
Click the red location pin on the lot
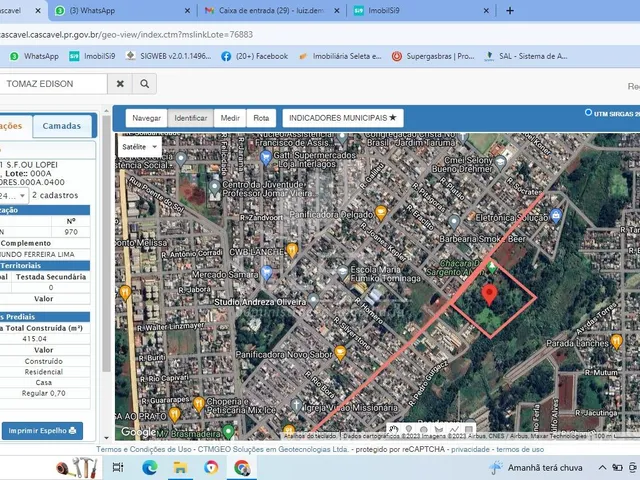489,295
